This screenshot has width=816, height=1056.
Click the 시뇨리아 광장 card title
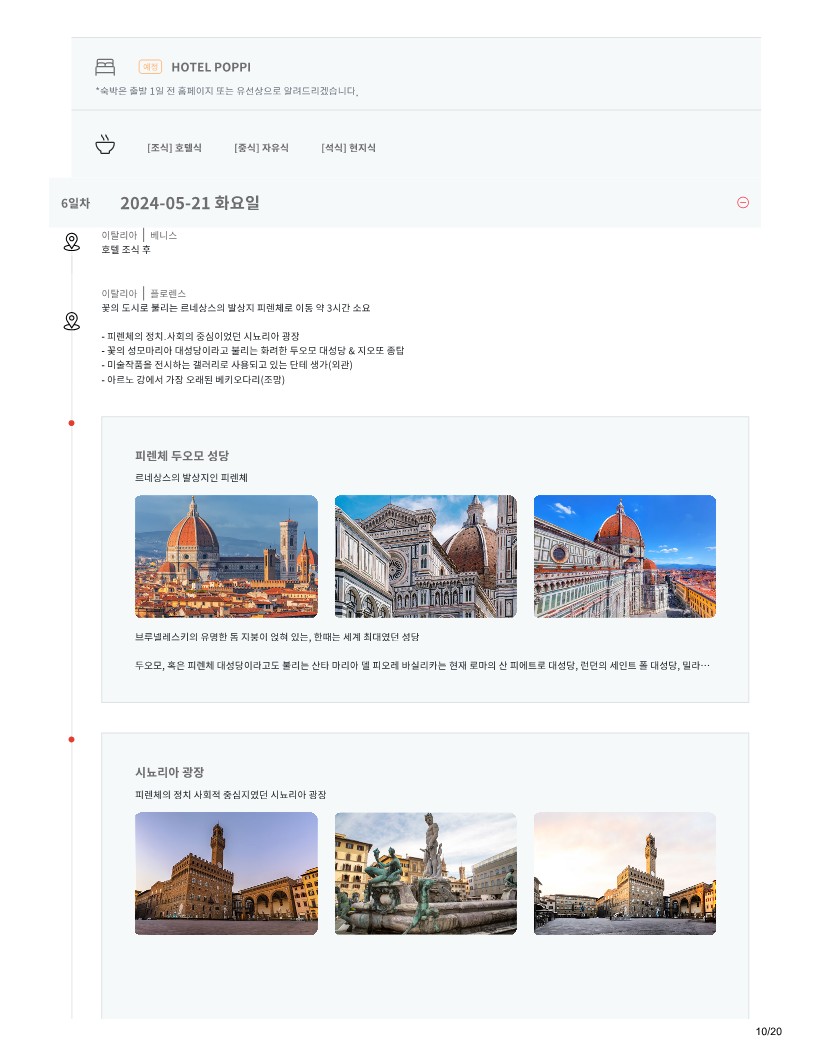point(170,772)
